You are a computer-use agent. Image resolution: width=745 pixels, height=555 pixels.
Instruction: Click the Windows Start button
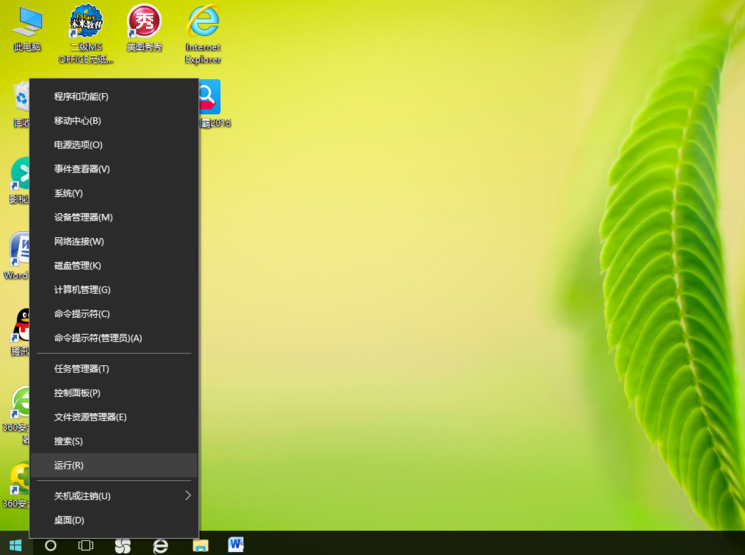16,545
